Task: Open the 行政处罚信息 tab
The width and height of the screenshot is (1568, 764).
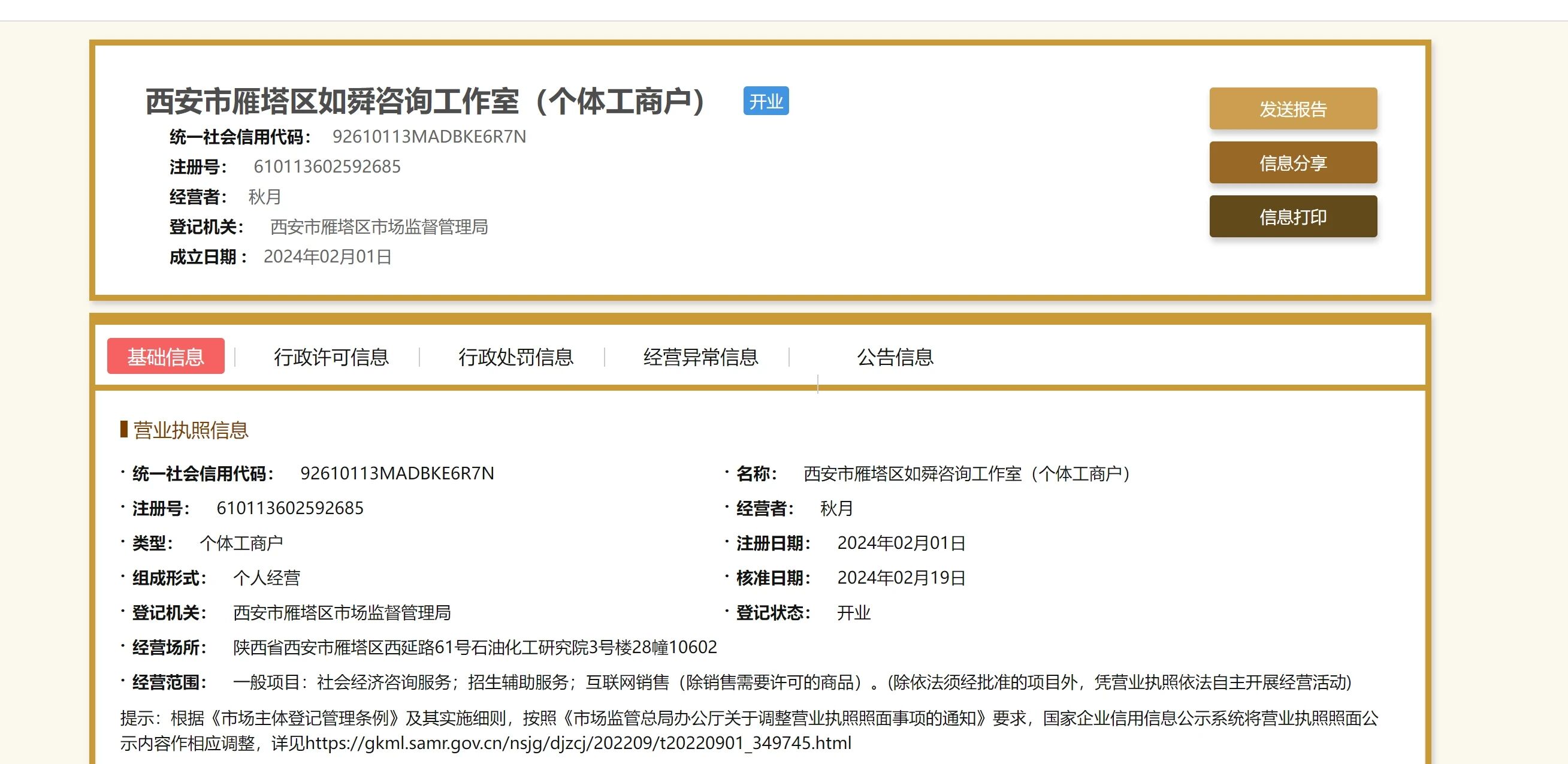Action: click(515, 357)
